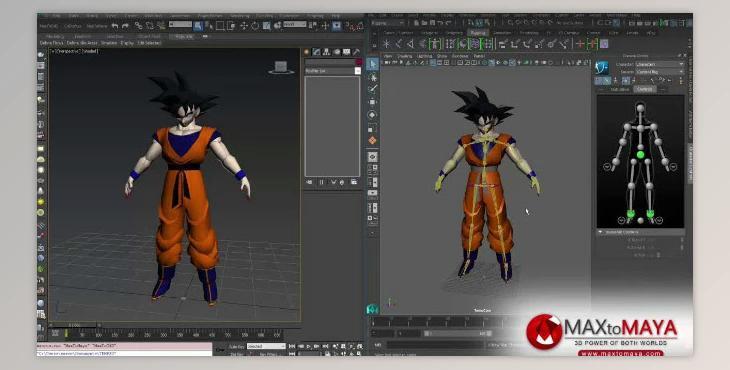Image resolution: width=730 pixels, height=370 pixels.
Task: Open the Rigging menu set dropdown in Maya
Action: click(x=389, y=23)
